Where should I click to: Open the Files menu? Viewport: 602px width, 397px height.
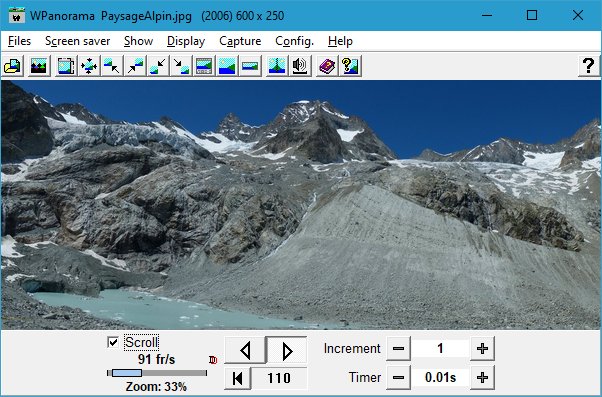tap(19, 41)
